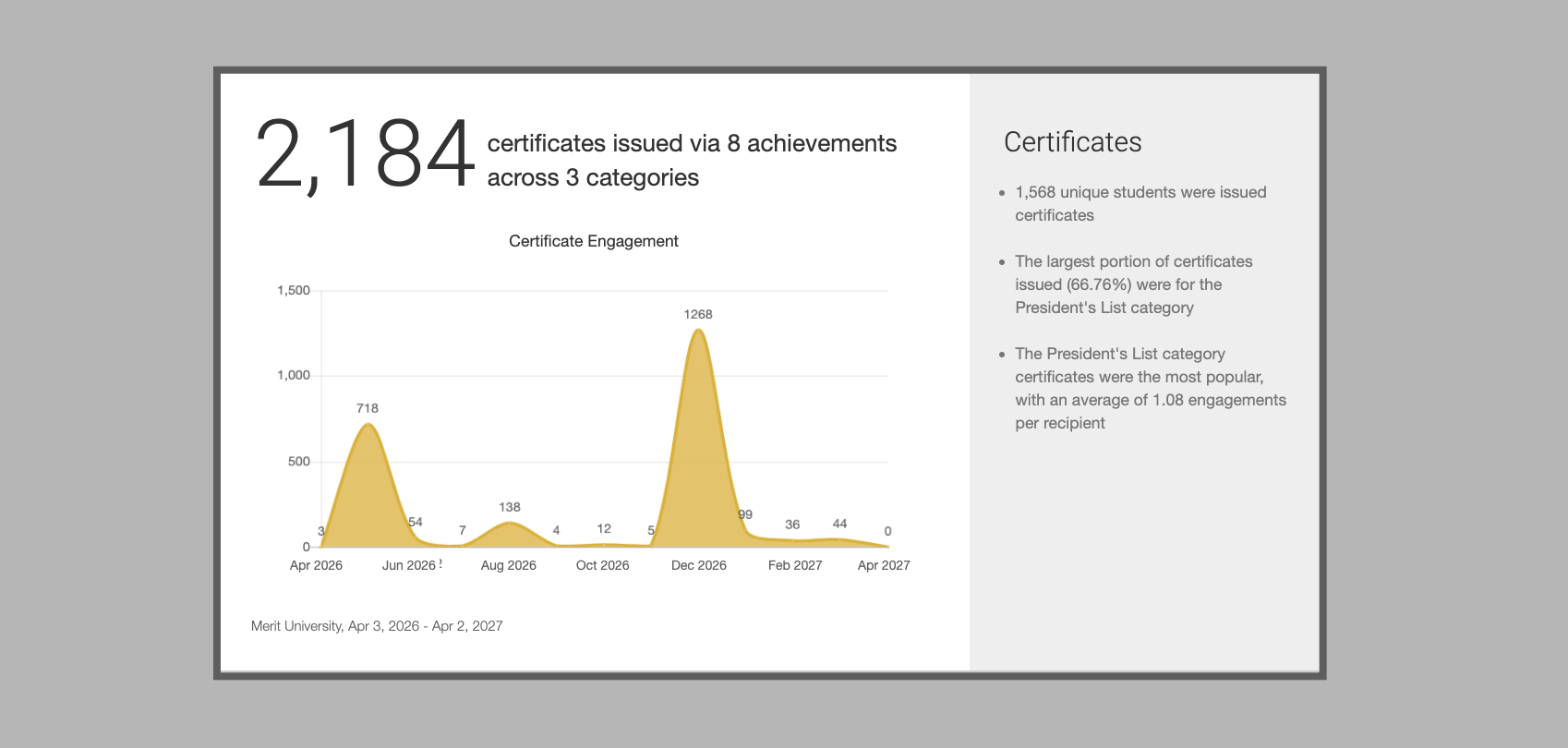Click the 66.76% largest portion bullet text
1568x748 pixels.
1133,284
